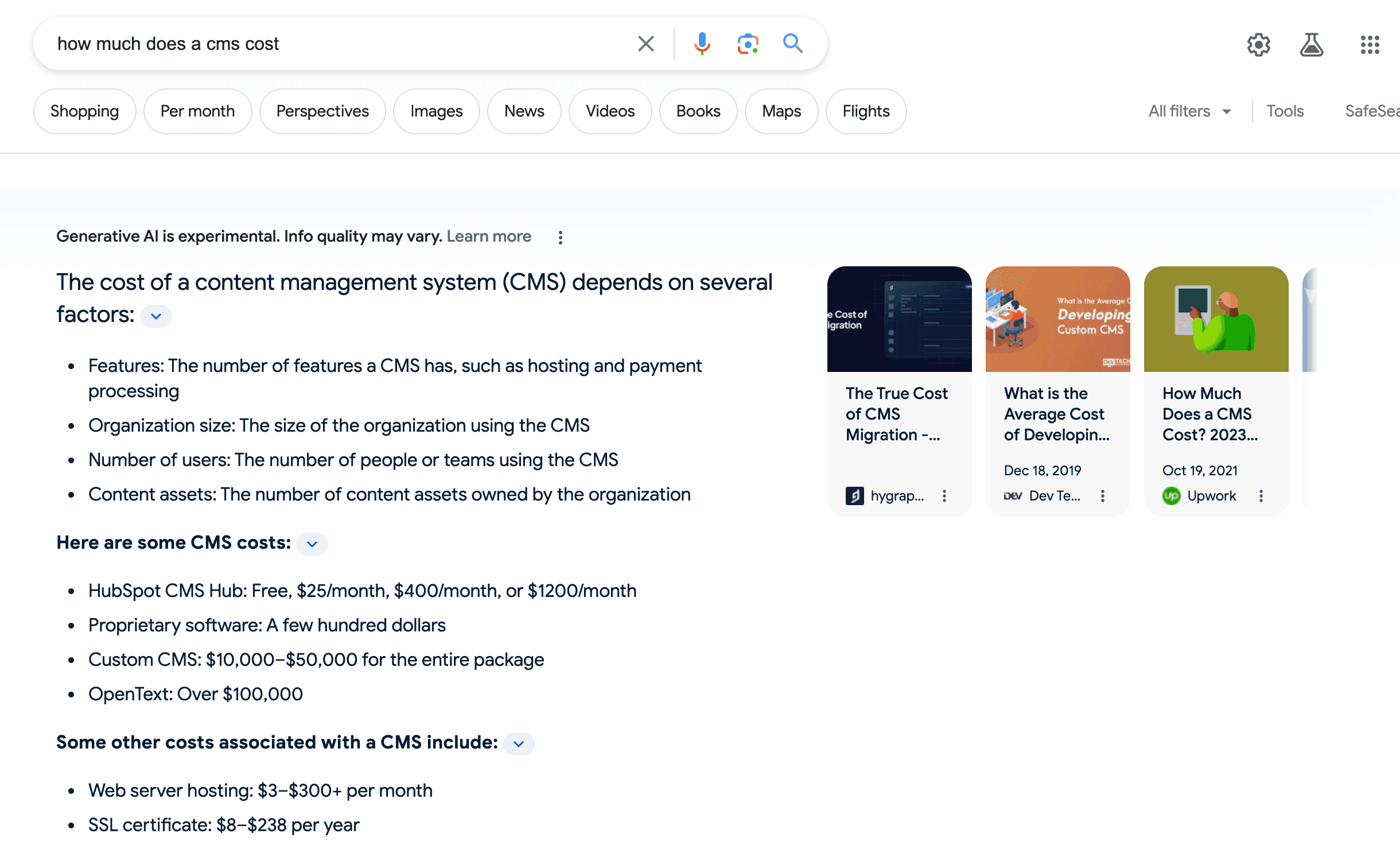Select the Per month filter chip
The height and width of the screenshot is (861, 1400).
[x=197, y=111]
